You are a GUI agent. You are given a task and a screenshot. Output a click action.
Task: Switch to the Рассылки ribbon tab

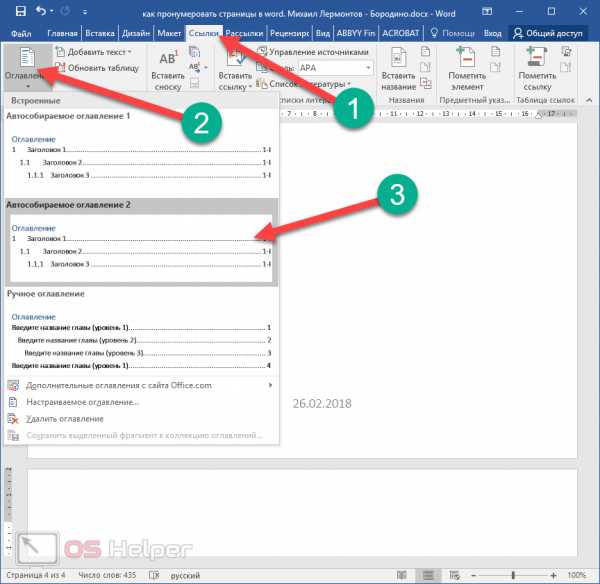pyautogui.click(x=245, y=33)
